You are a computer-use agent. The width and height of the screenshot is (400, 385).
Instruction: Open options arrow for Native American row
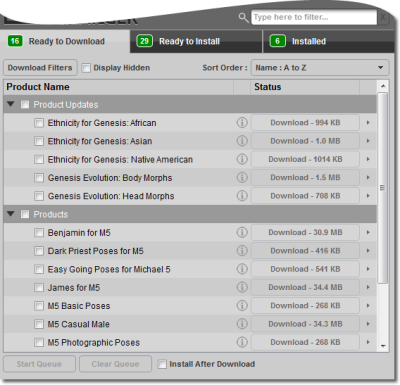pyautogui.click(x=368, y=159)
